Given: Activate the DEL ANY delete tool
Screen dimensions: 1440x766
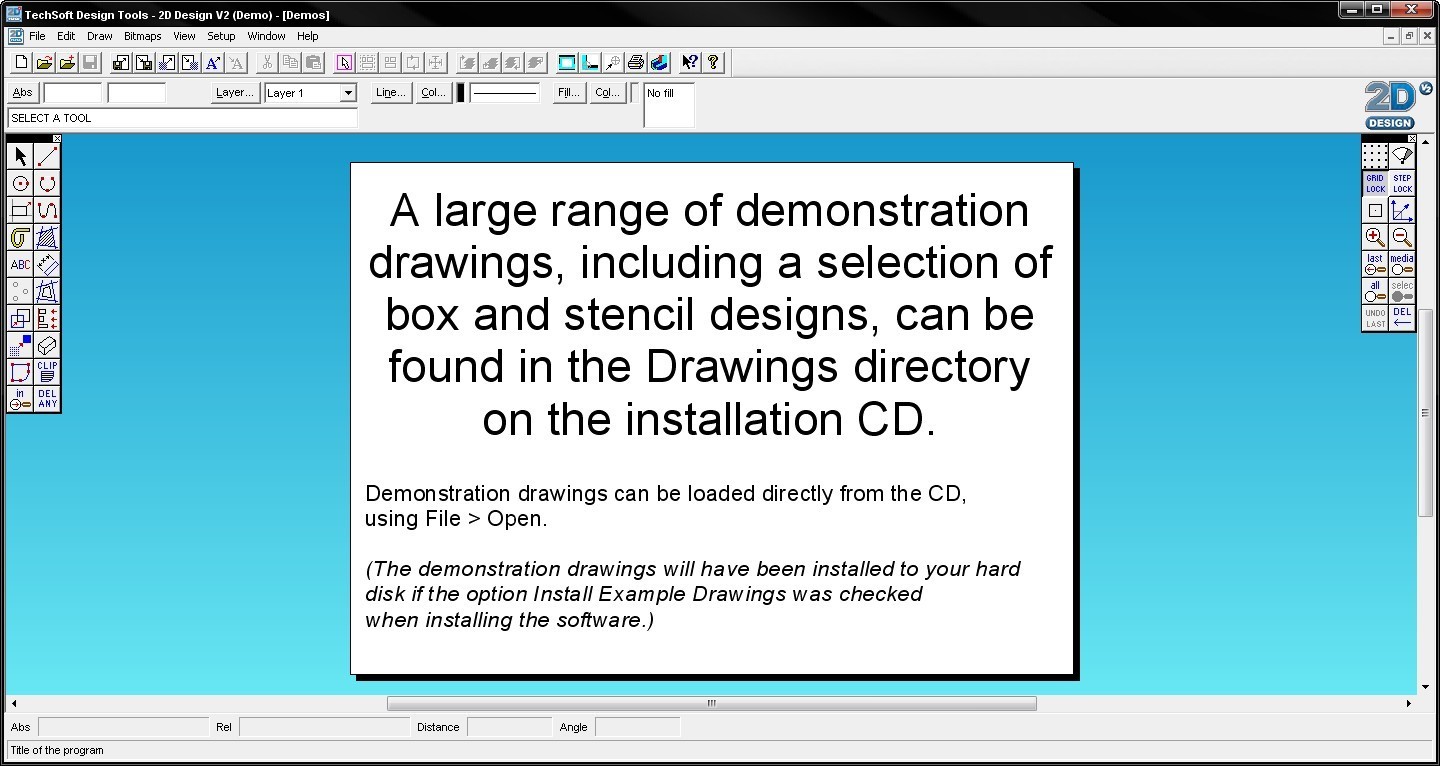Looking at the screenshot, I should [46, 399].
